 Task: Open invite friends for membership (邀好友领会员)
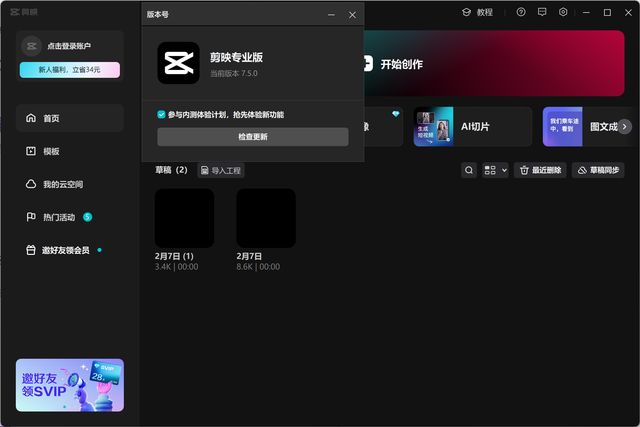[70, 250]
